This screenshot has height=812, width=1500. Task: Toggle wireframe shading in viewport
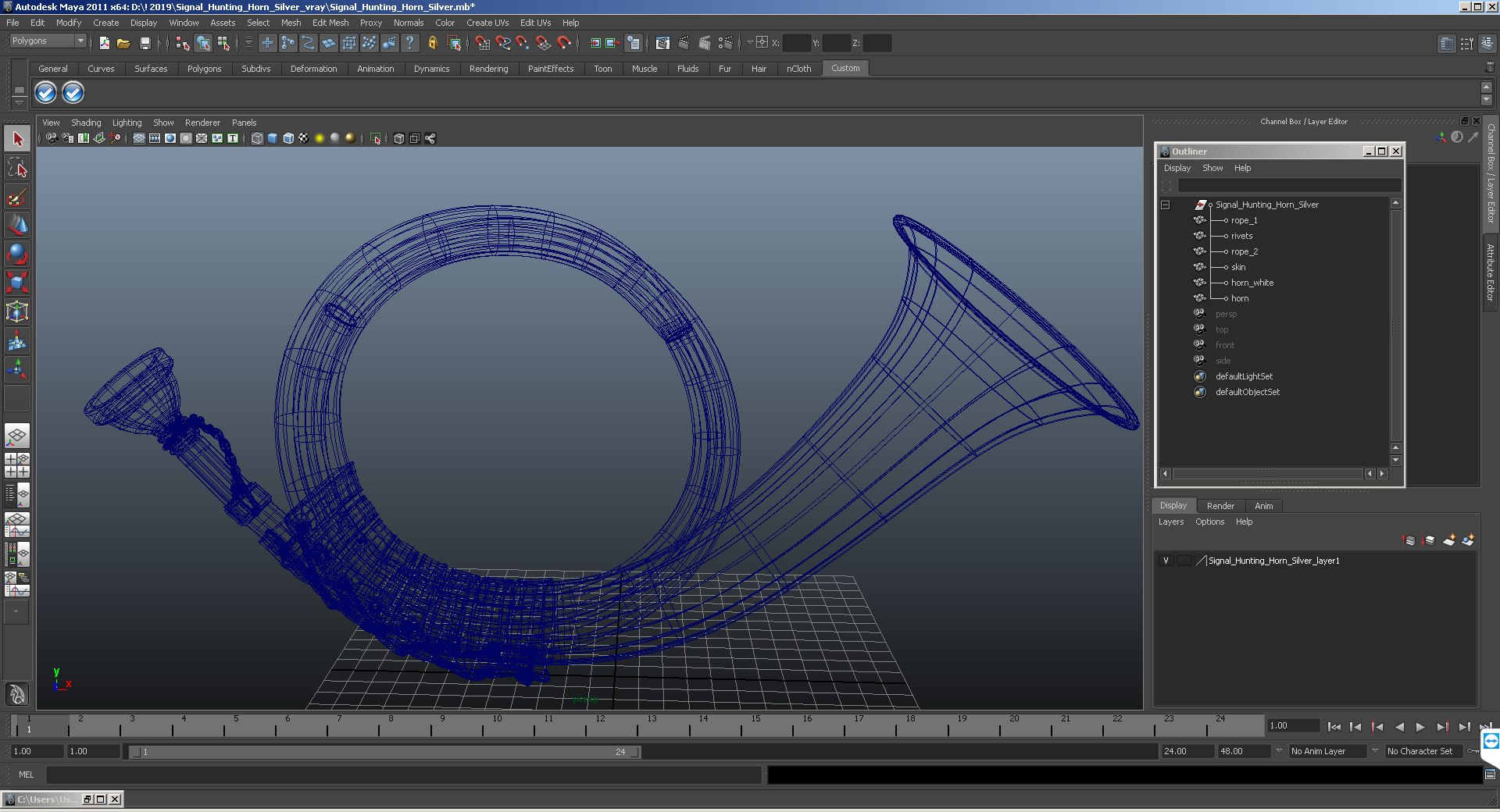pyautogui.click(x=257, y=138)
